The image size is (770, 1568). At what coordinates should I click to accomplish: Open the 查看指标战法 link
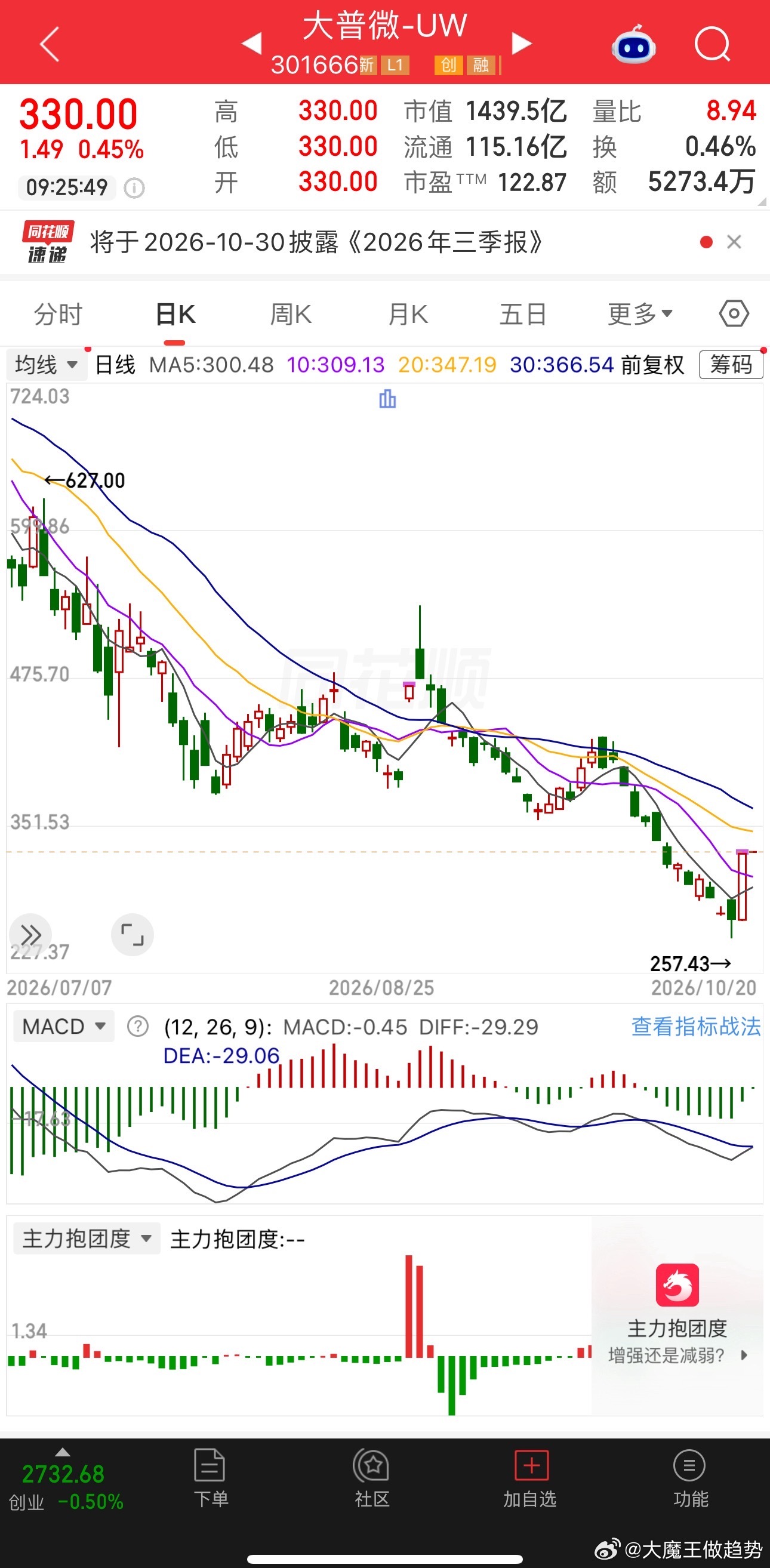pyautogui.click(x=696, y=1026)
